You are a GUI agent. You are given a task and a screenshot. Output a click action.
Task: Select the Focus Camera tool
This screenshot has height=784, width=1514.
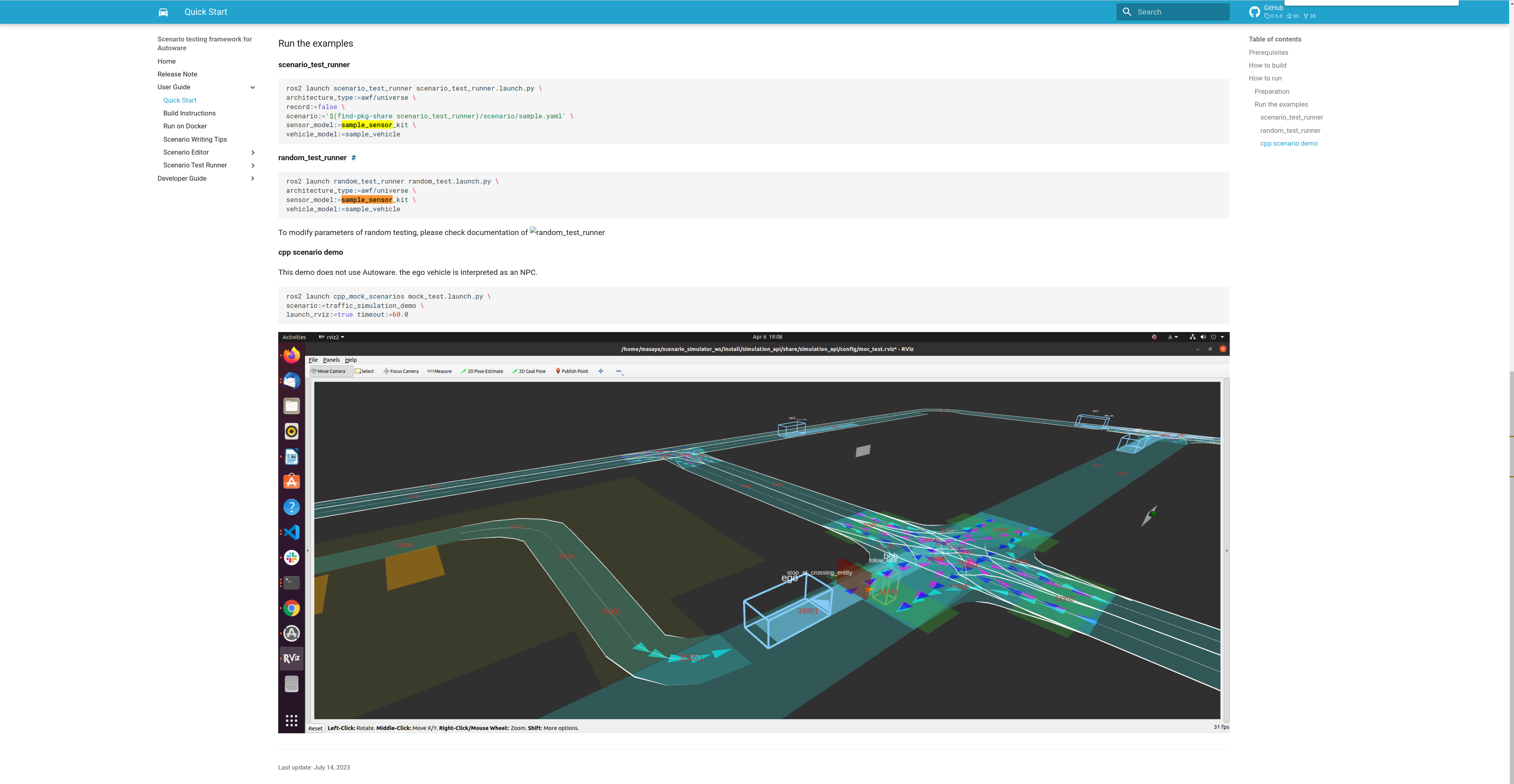[401, 371]
